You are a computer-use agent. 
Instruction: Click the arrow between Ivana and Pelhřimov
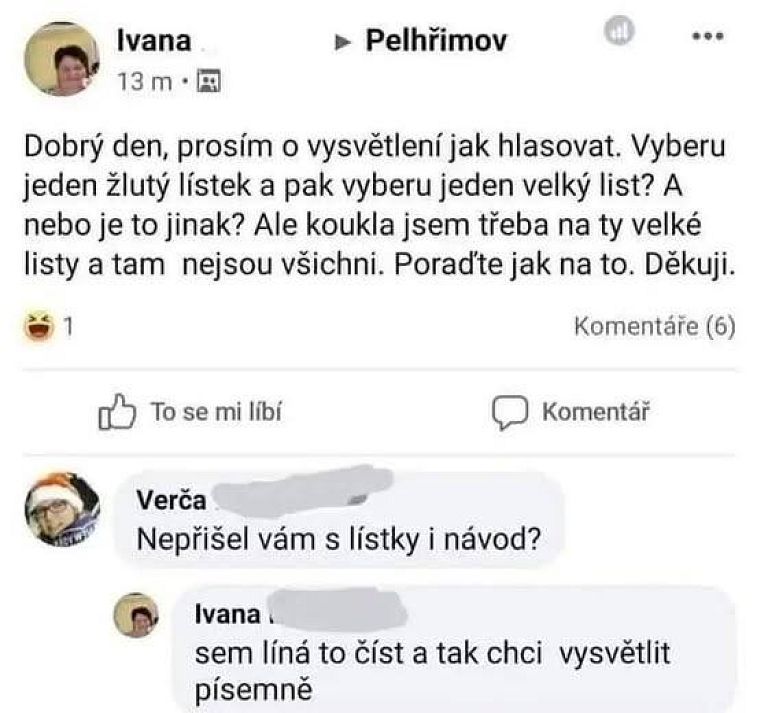coord(342,43)
